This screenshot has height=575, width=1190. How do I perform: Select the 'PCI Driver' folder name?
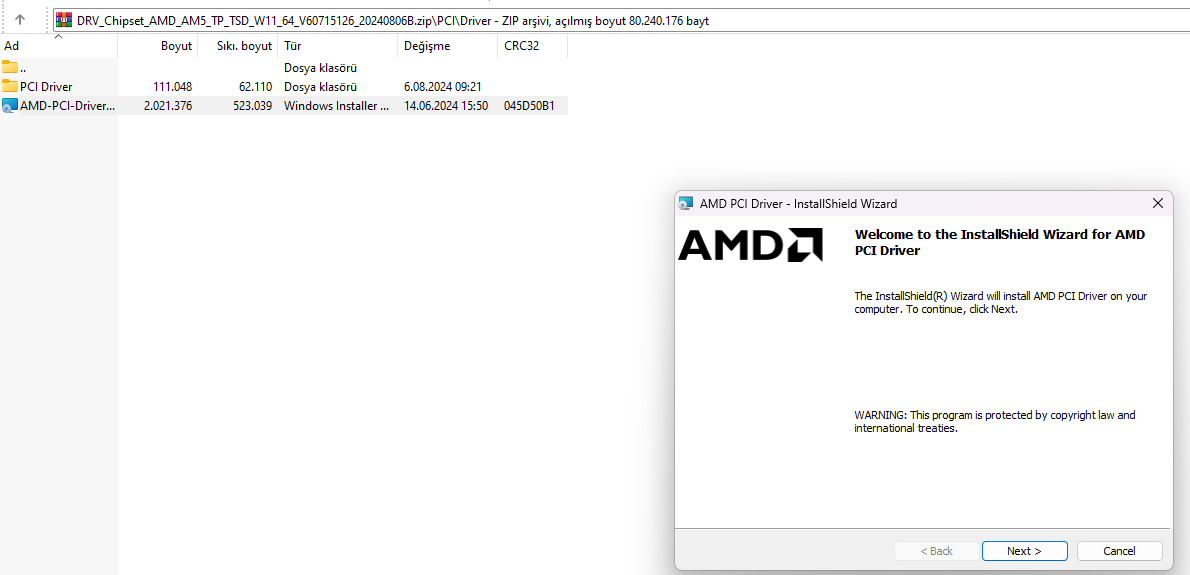[x=46, y=86]
